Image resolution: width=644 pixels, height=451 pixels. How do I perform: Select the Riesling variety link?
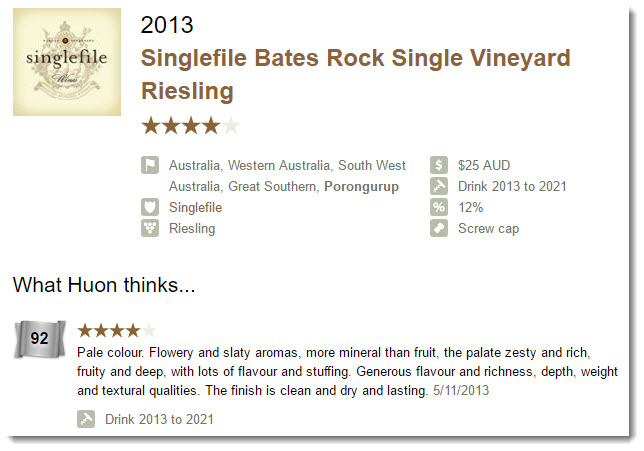192,228
